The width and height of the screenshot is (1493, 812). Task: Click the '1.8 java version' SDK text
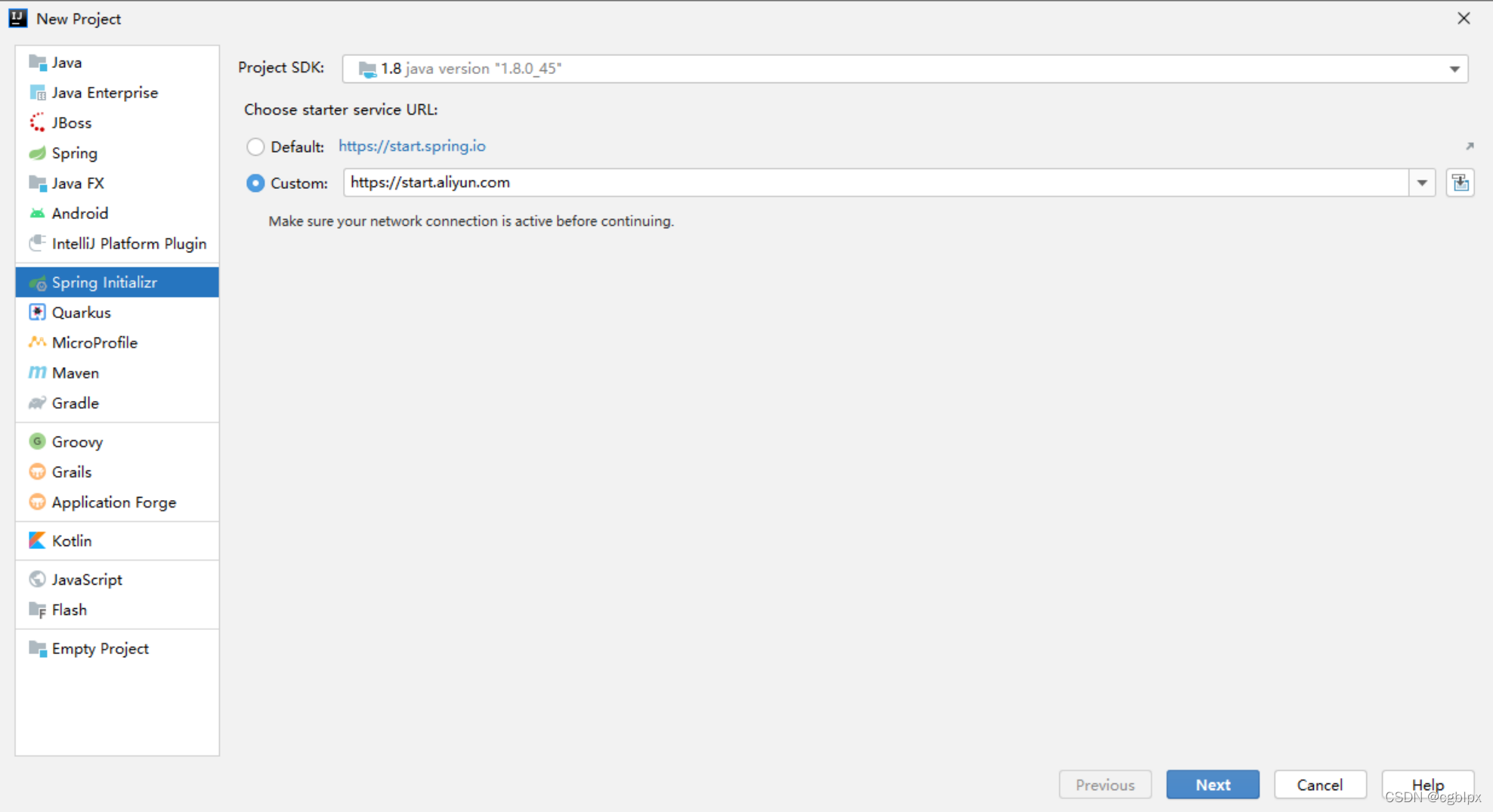(x=471, y=69)
